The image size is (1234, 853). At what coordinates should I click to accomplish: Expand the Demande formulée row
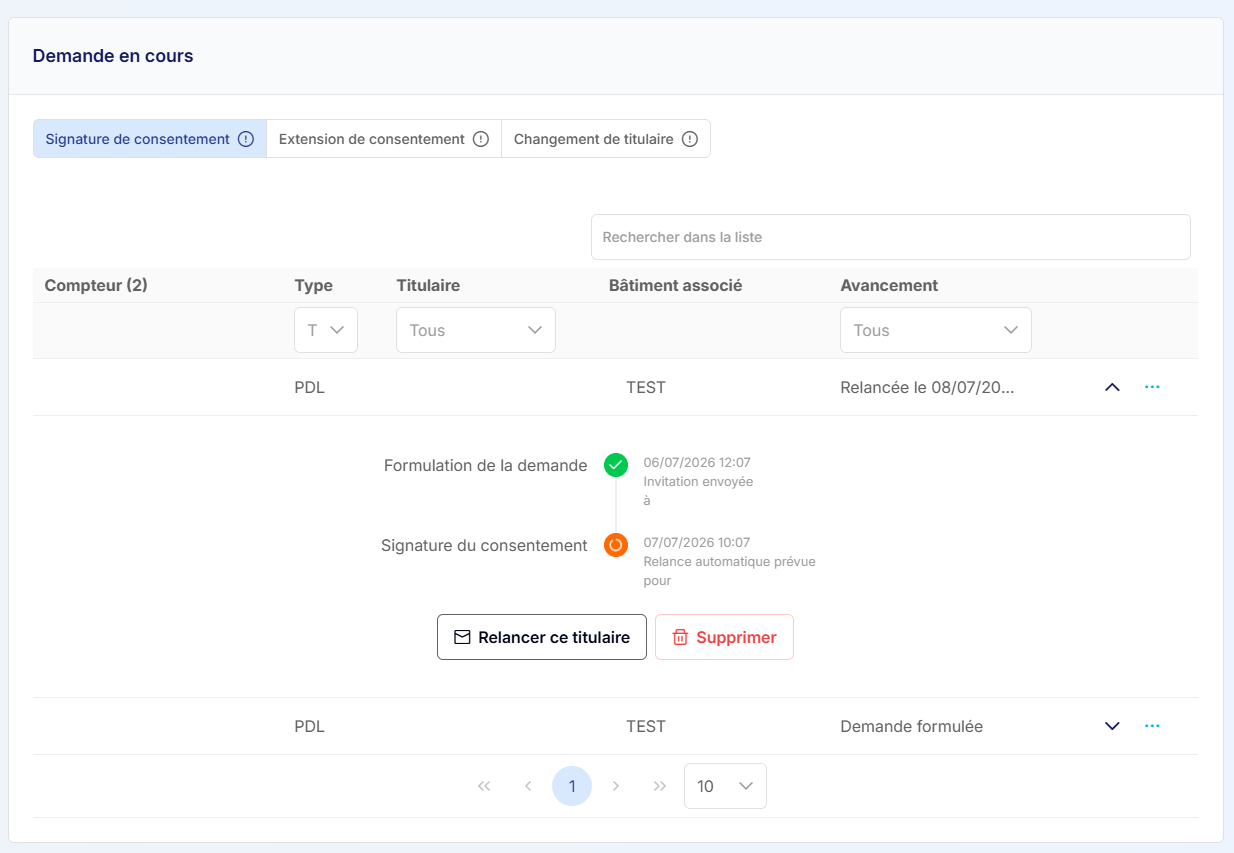(1112, 726)
